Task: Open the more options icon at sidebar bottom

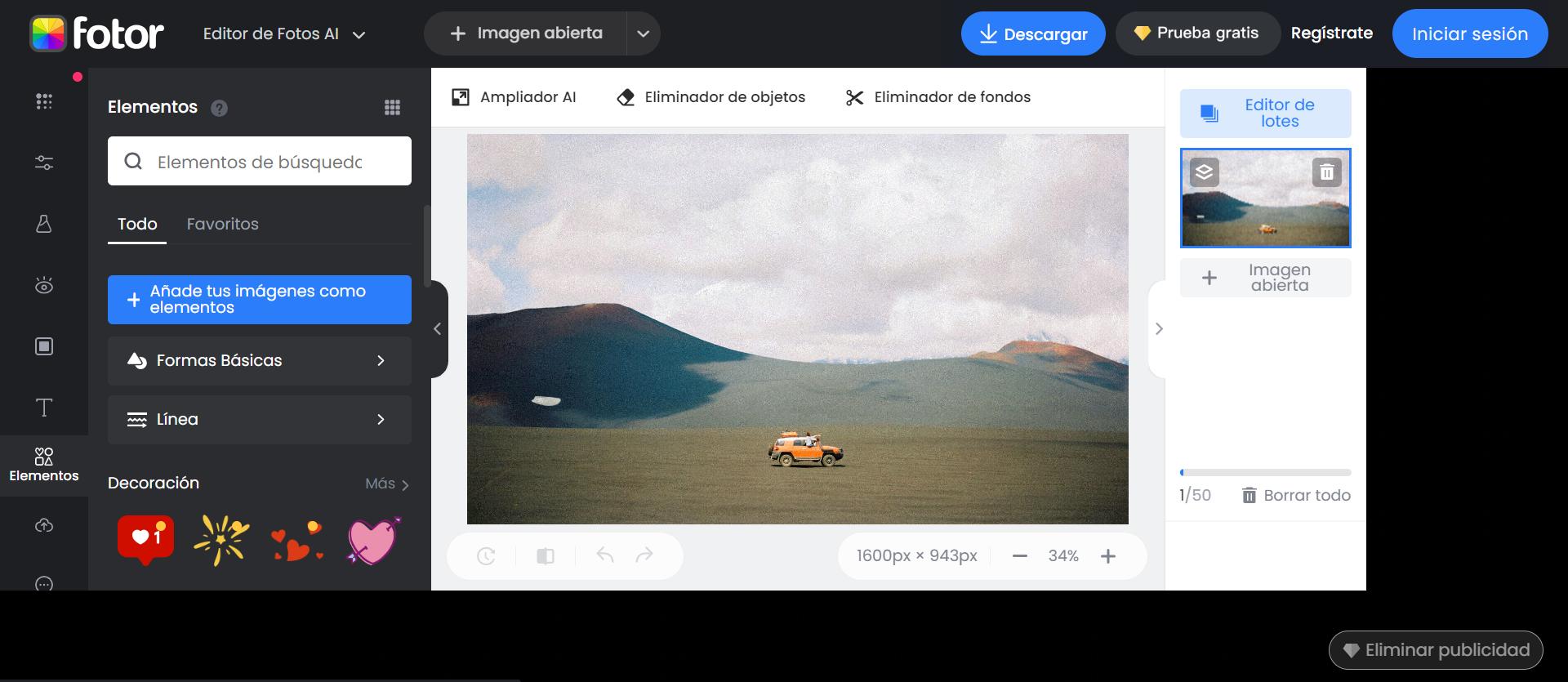Action: (x=44, y=583)
